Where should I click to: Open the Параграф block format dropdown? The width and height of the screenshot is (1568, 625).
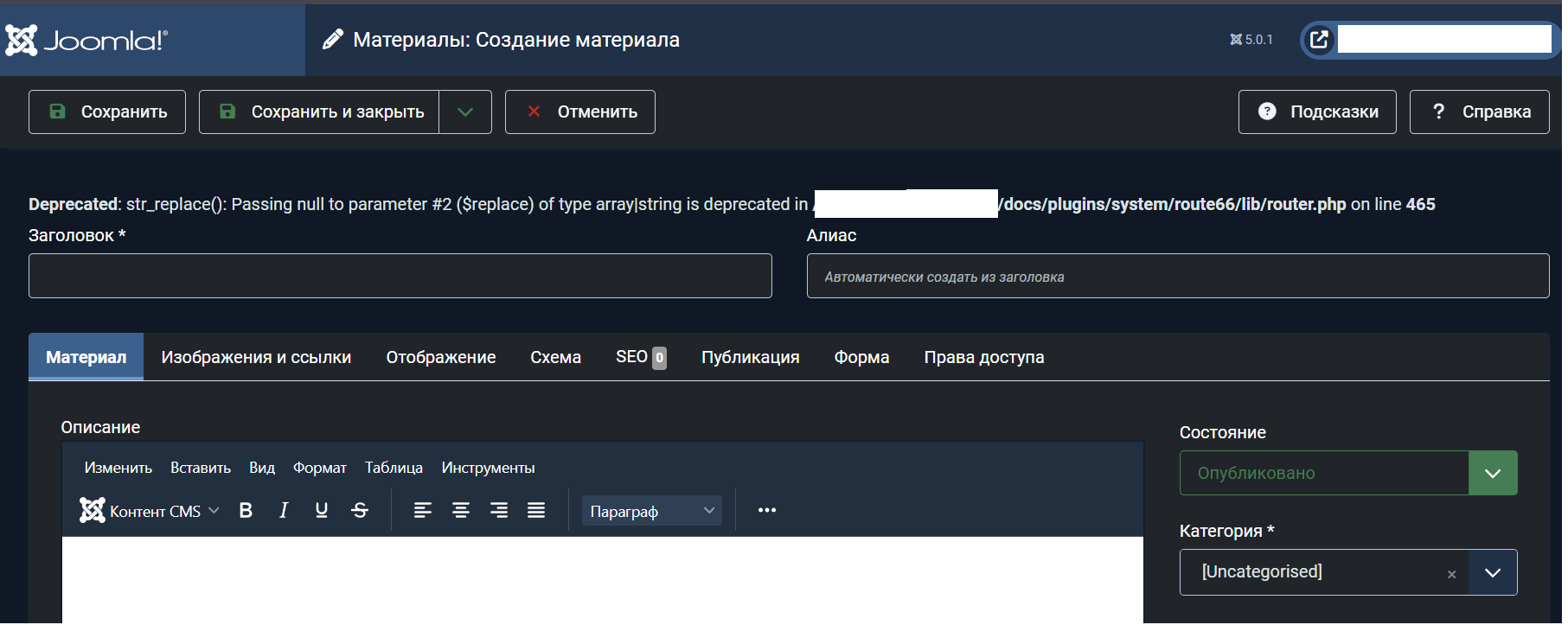(652, 511)
